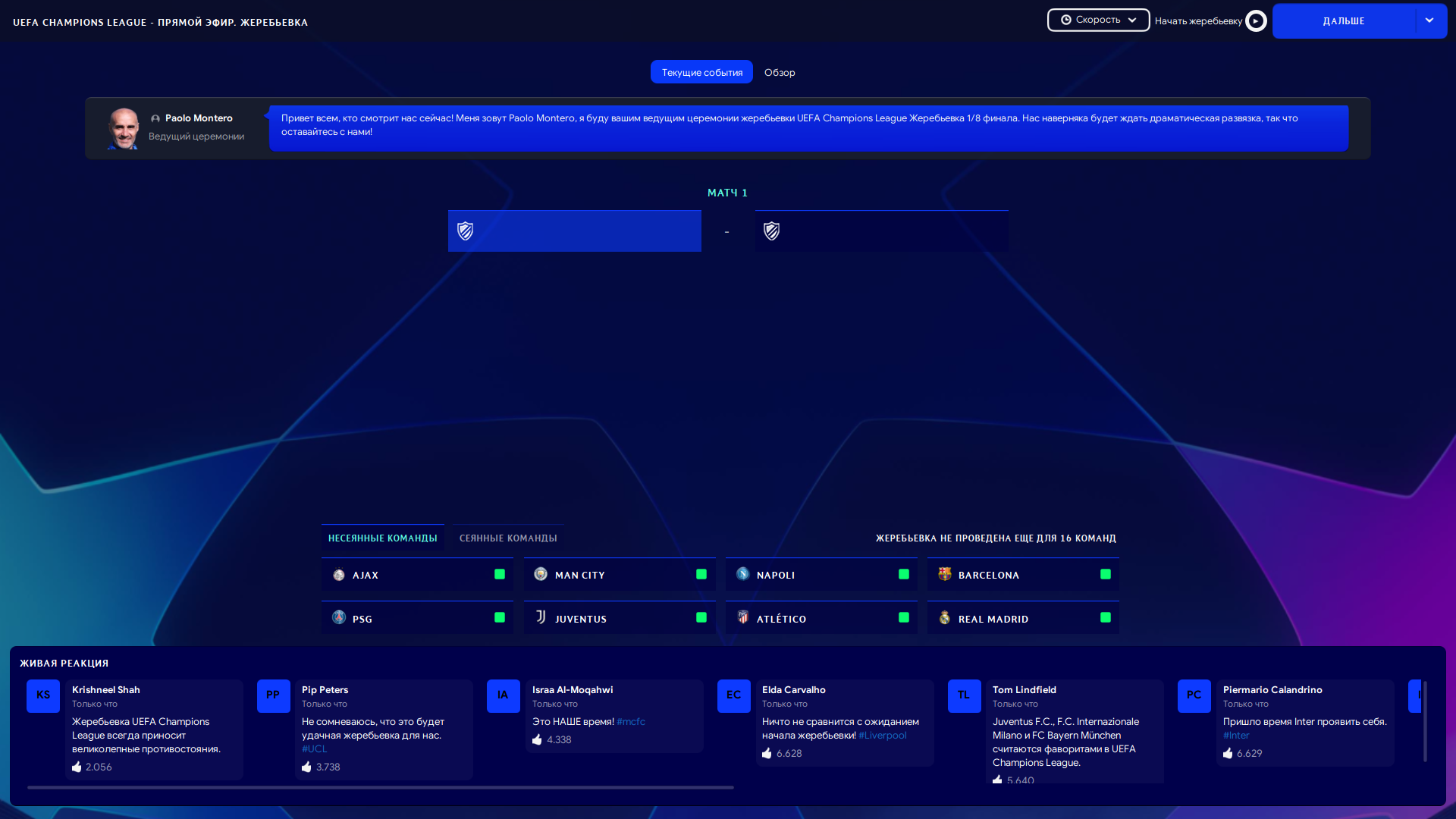Click the Juventus team name
This screenshot has height=819, width=1456.
[x=580, y=619]
